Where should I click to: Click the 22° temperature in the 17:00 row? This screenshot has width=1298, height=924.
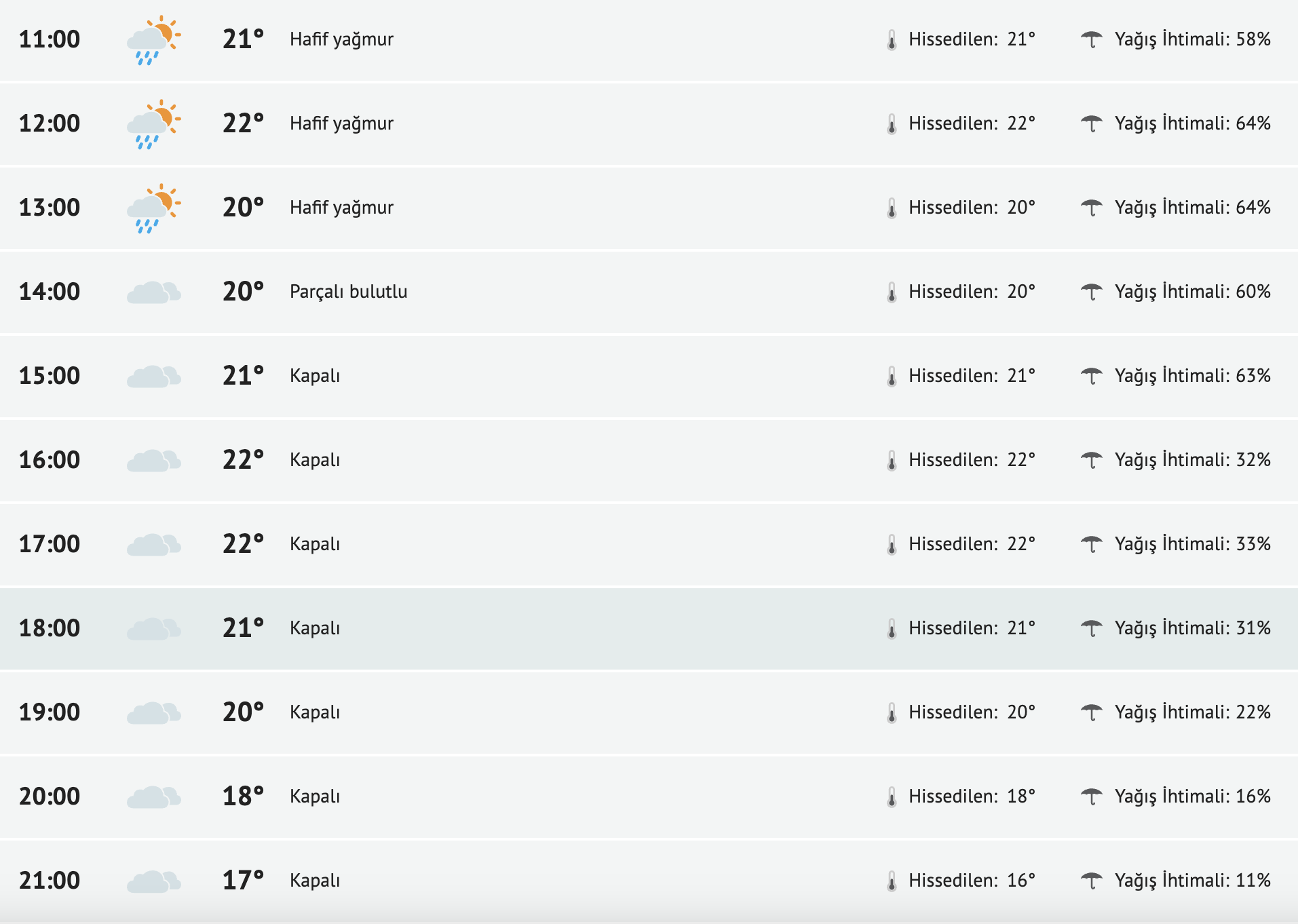tap(243, 544)
